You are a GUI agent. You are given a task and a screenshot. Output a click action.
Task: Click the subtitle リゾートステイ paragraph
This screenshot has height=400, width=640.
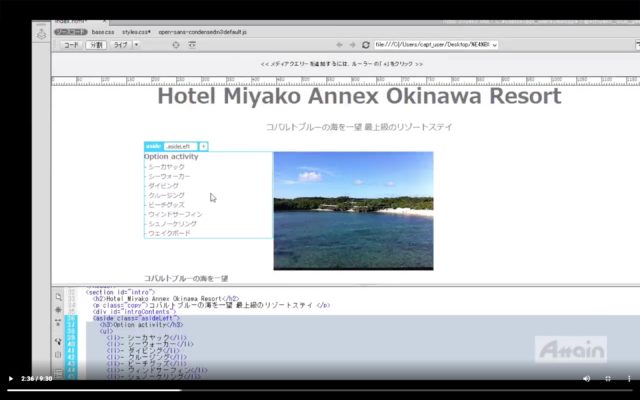coord(359,127)
